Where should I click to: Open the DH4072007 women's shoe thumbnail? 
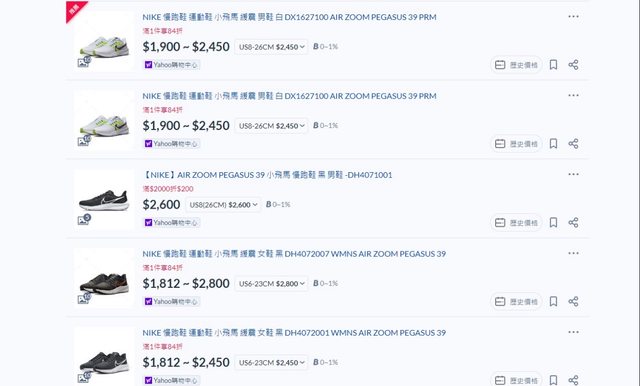pyautogui.click(x=104, y=279)
